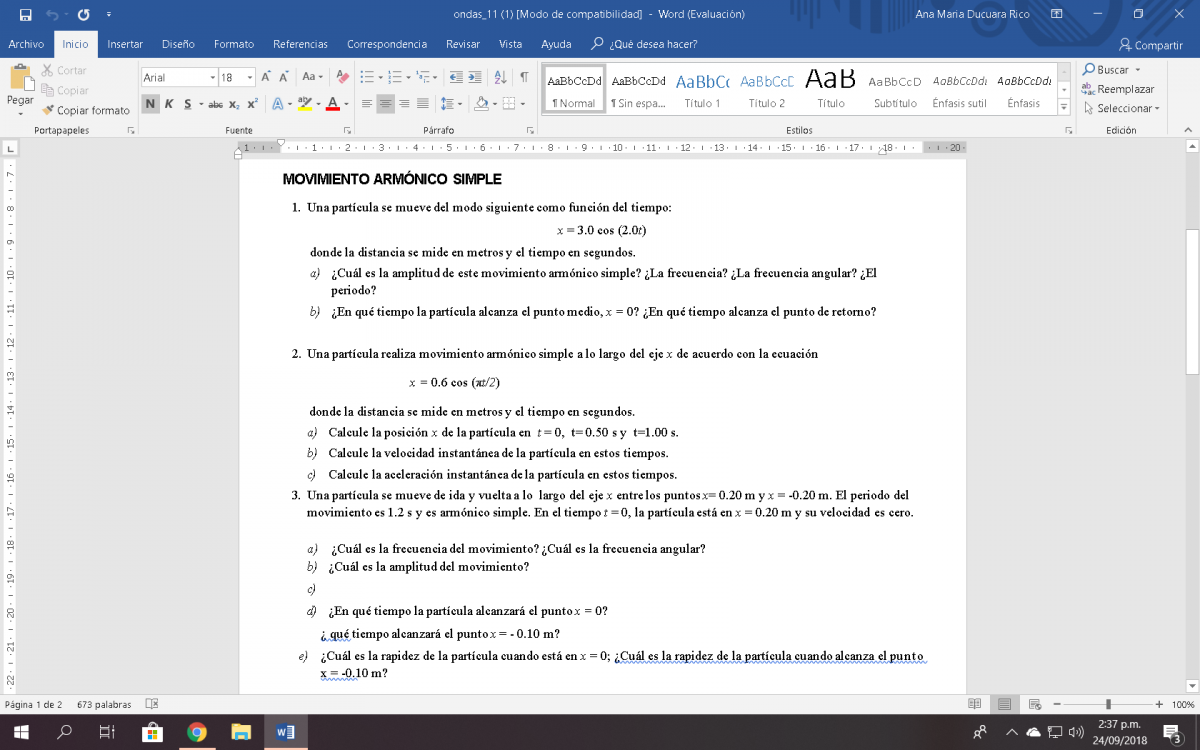
Task: Toggle strikethrough text formatting
Action: 215,104
